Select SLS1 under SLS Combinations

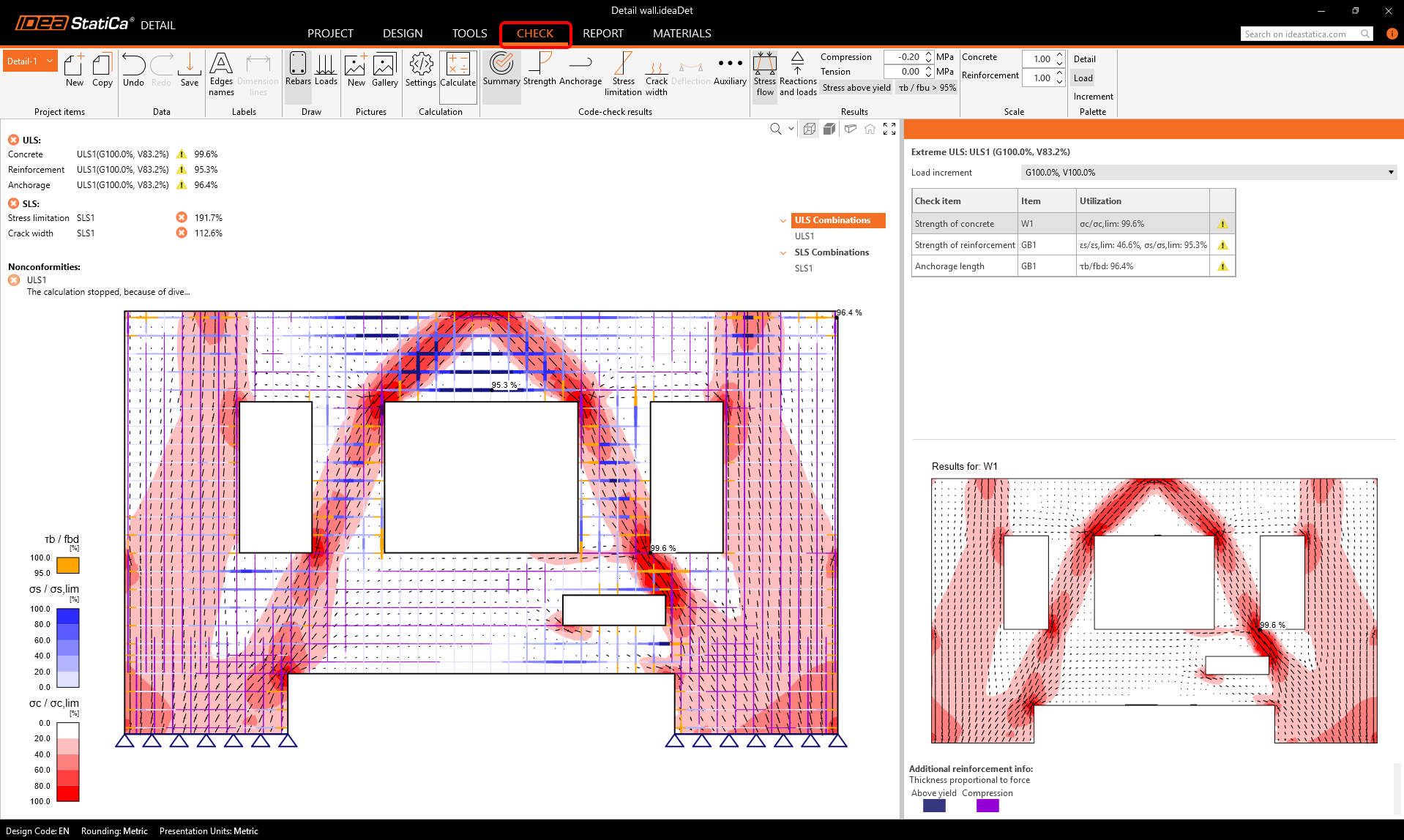point(804,269)
